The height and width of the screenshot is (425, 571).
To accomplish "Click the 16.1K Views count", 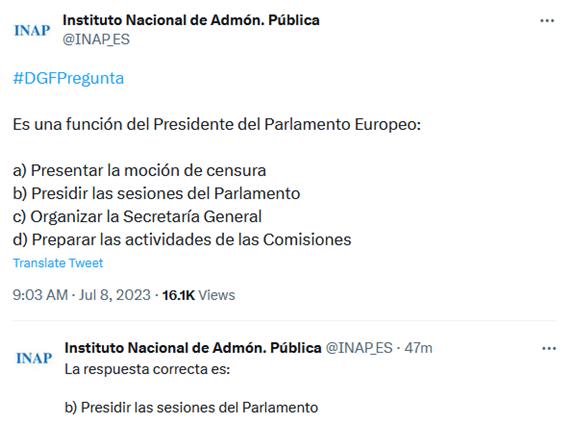I will point(198,295).
